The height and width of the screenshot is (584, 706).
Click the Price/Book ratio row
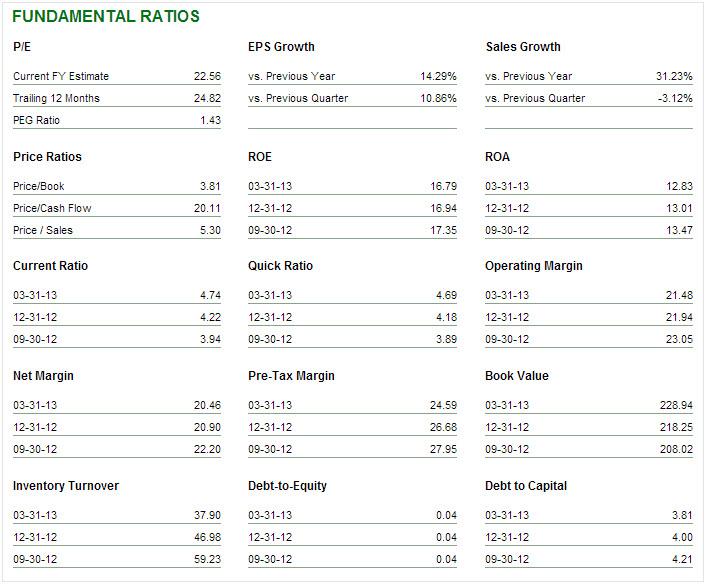click(117, 186)
